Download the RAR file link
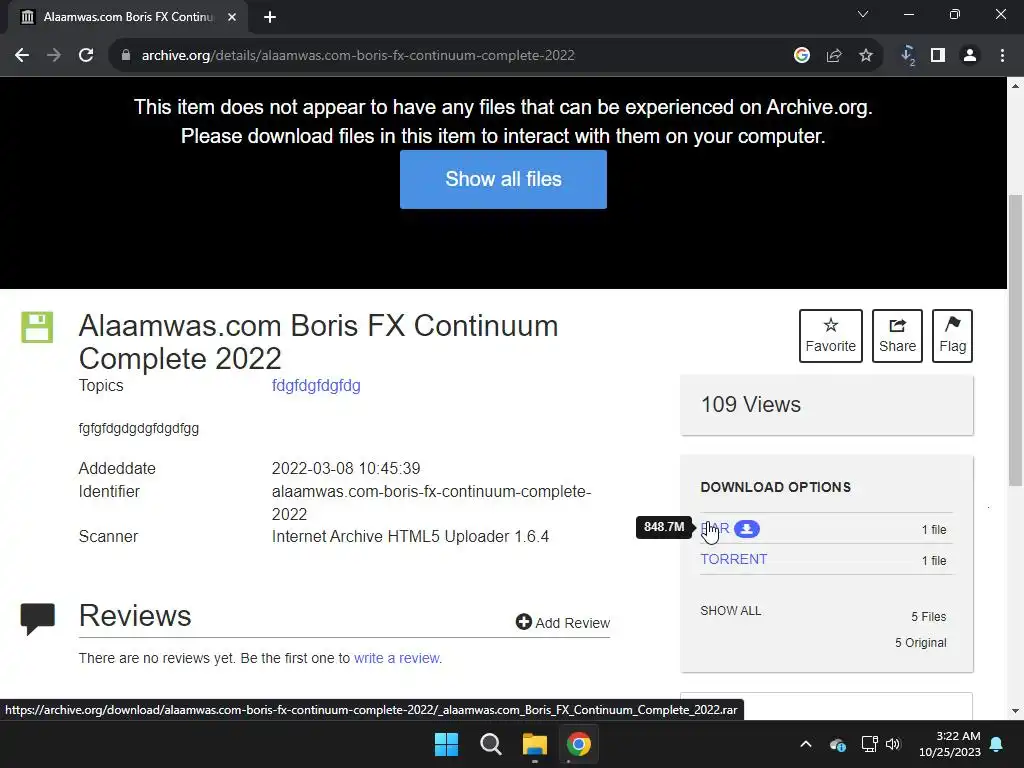 pyautogui.click(x=715, y=528)
